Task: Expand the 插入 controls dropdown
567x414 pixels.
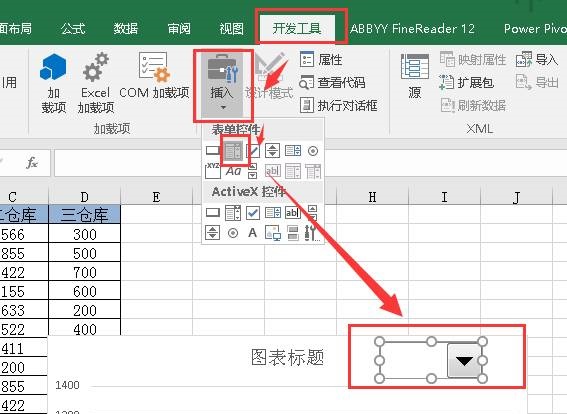Action: pyautogui.click(x=223, y=85)
